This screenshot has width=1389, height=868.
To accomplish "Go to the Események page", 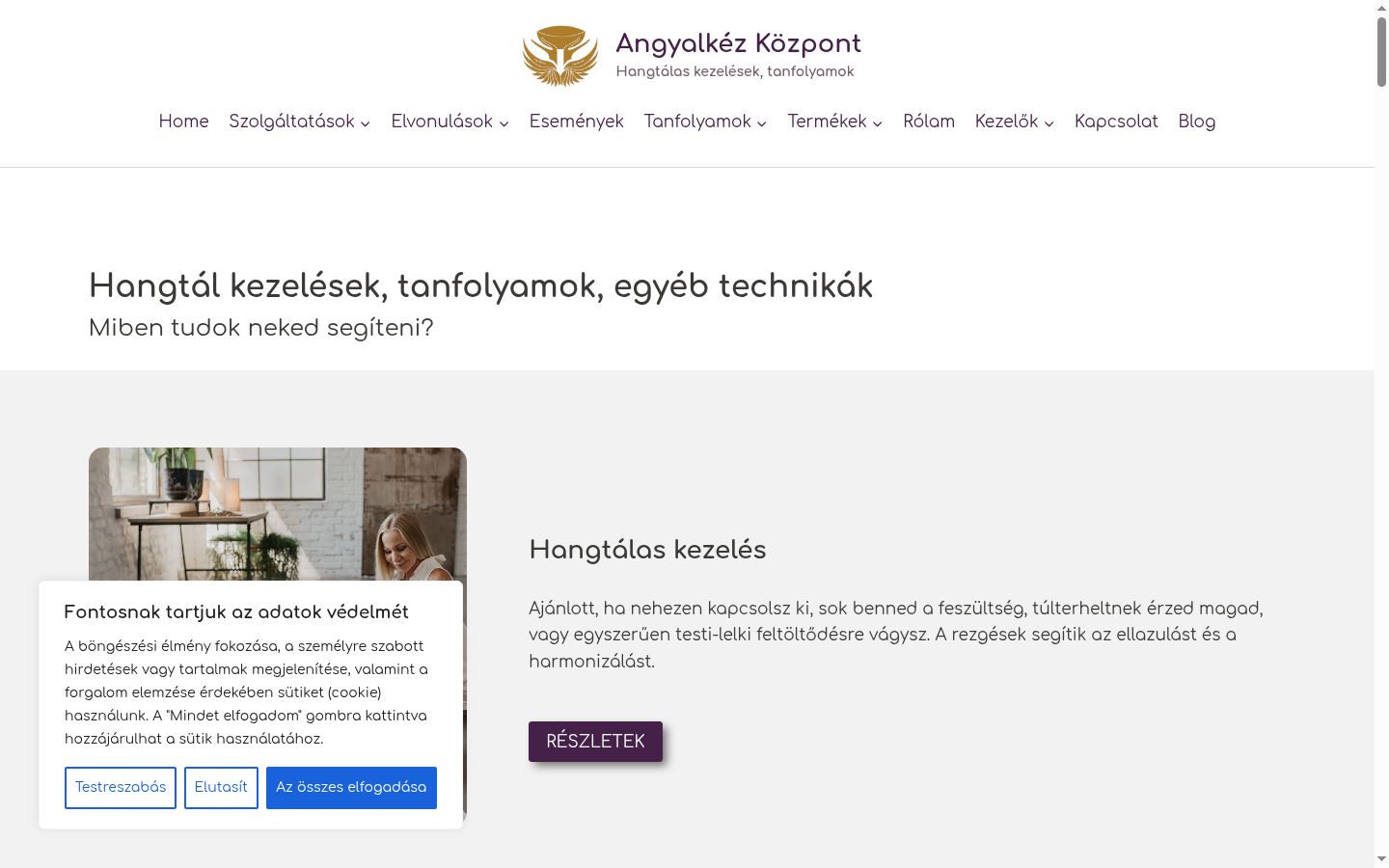I will 576,122.
